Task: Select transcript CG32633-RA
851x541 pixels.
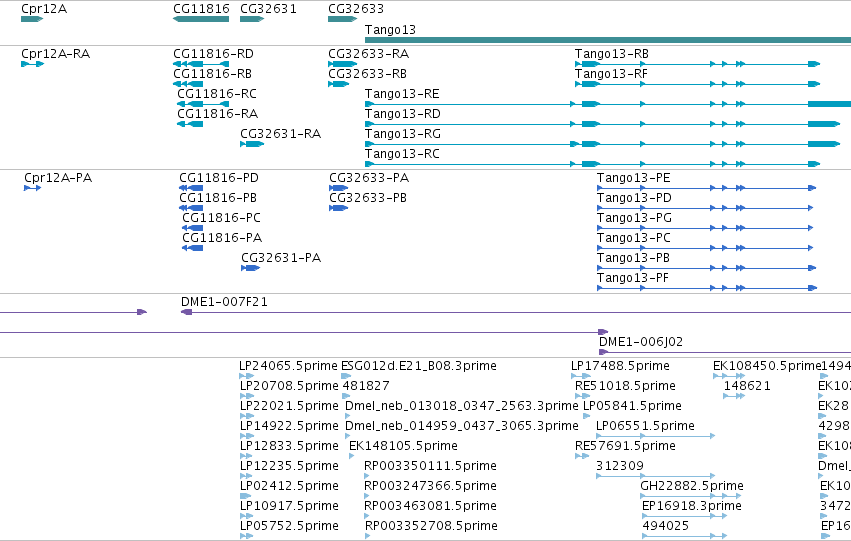Action: click(369, 54)
